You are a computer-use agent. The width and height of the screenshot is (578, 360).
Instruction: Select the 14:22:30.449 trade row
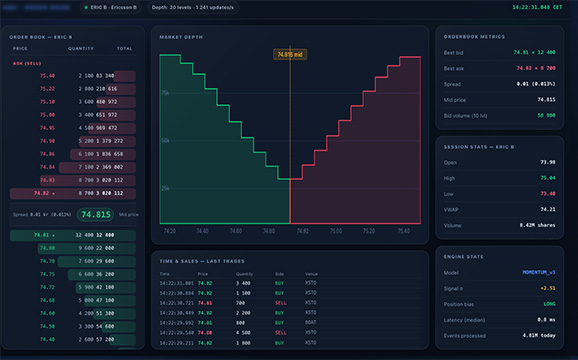[x=289, y=313]
